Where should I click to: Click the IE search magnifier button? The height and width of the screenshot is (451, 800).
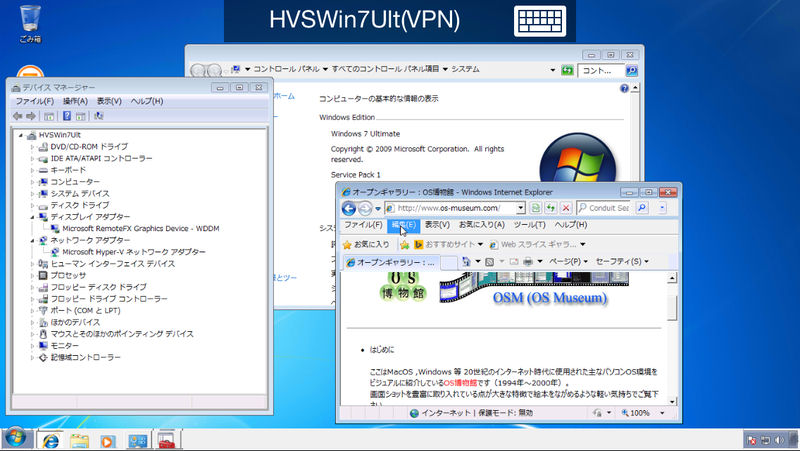pyautogui.click(x=642, y=208)
